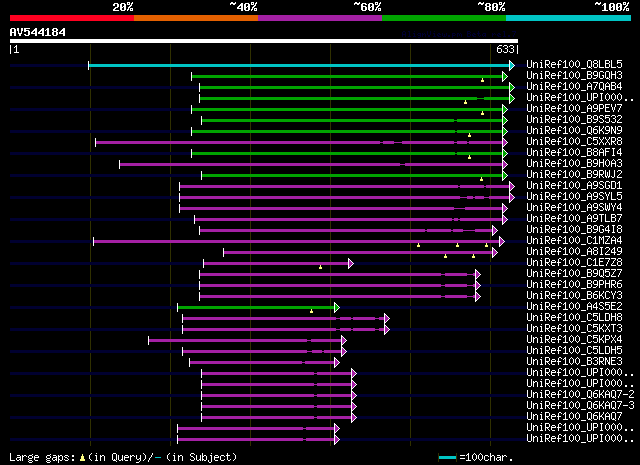Click the cyan ~100% segment of the color scale
Image resolution: width=640 pixels, height=465 pixels.
(x=568, y=18)
